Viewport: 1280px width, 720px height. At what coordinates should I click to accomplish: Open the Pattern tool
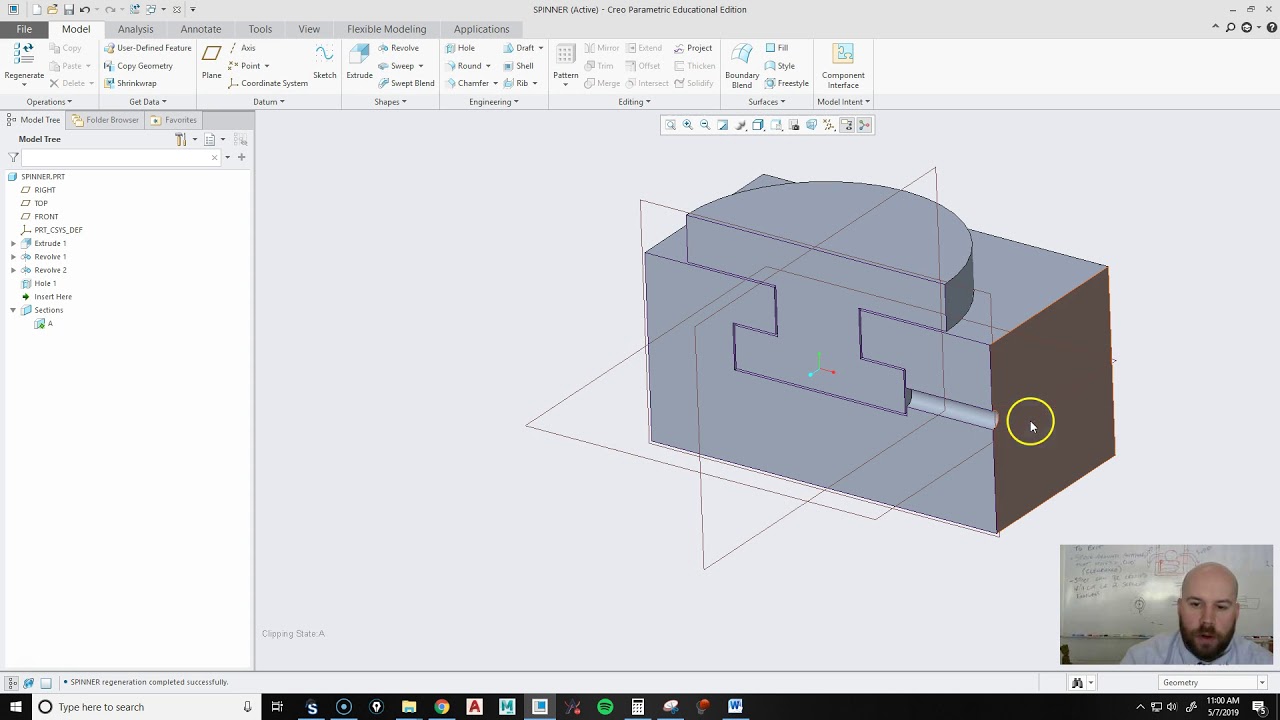pos(565,62)
